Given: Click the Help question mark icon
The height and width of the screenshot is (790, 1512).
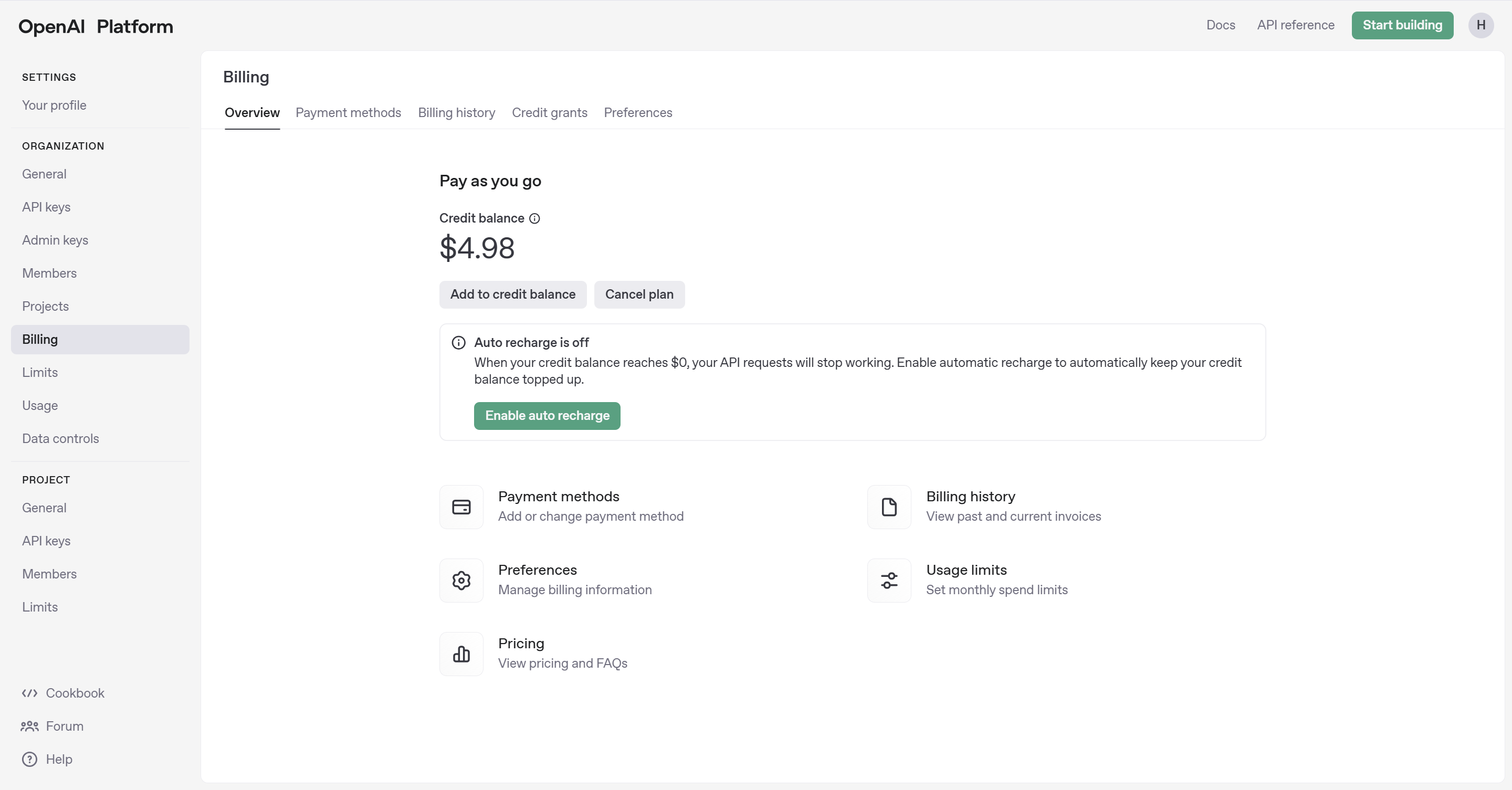Looking at the screenshot, I should pos(29,759).
